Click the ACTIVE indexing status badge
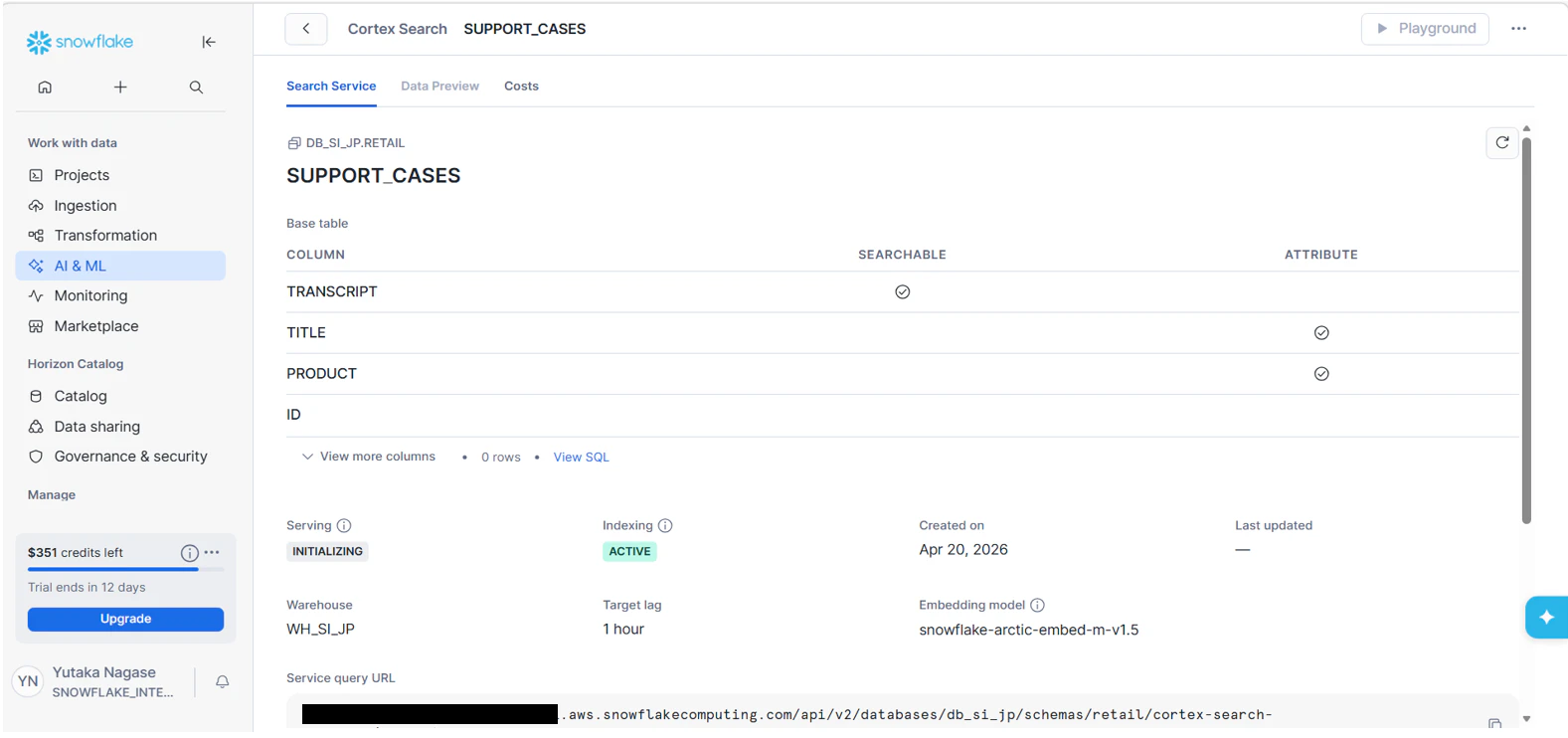The image size is (1568, 738). point(629,552)
